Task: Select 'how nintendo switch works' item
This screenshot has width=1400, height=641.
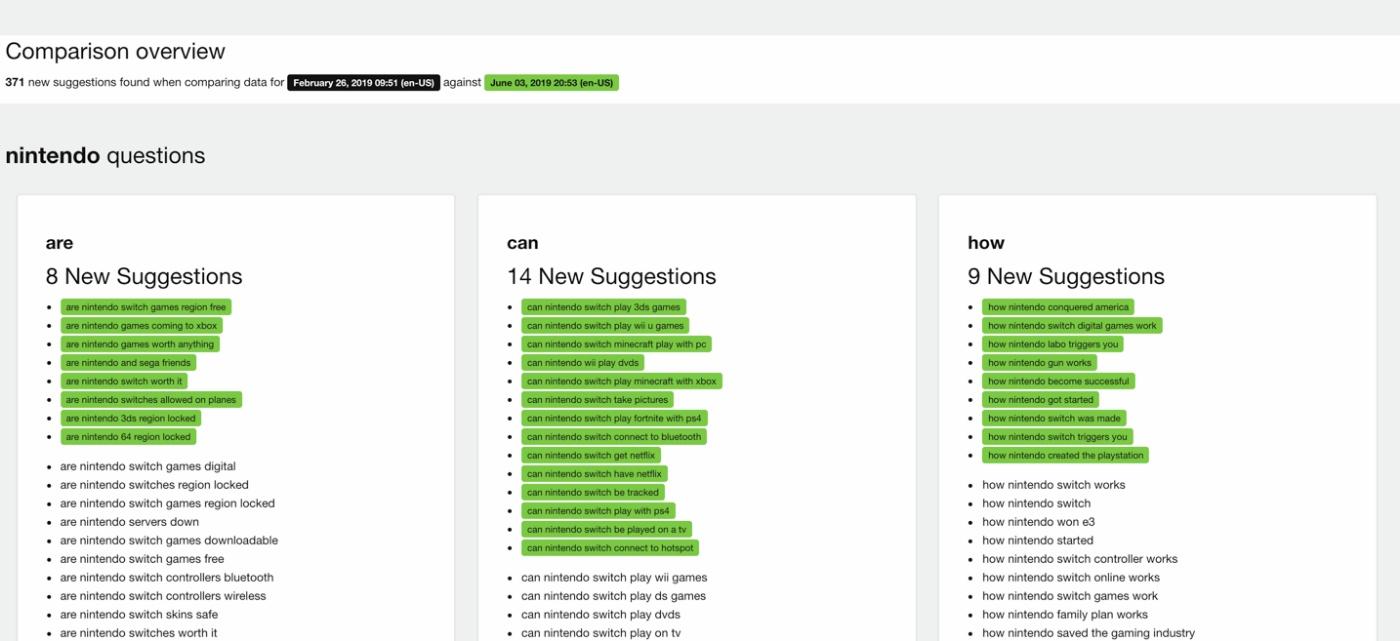Action: pos(1053,485)
